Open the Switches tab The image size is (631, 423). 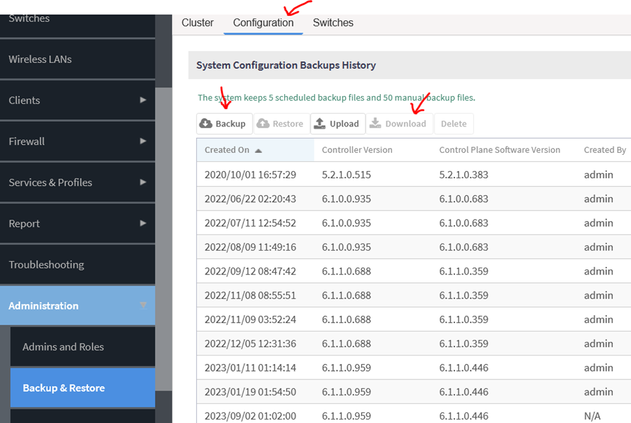[x=332, y=23]
